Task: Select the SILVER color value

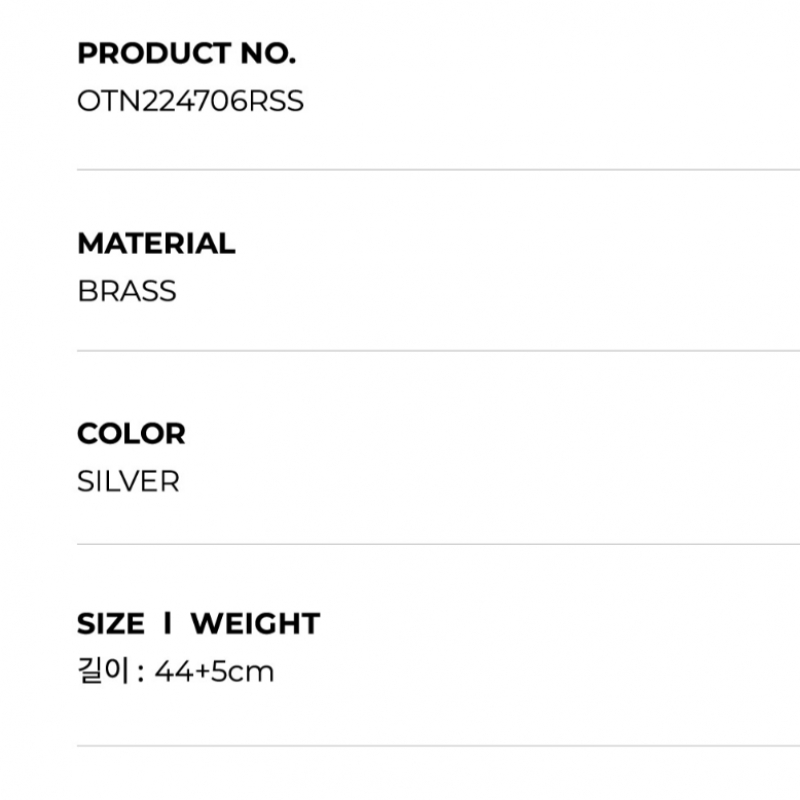Action: point(128,481)
